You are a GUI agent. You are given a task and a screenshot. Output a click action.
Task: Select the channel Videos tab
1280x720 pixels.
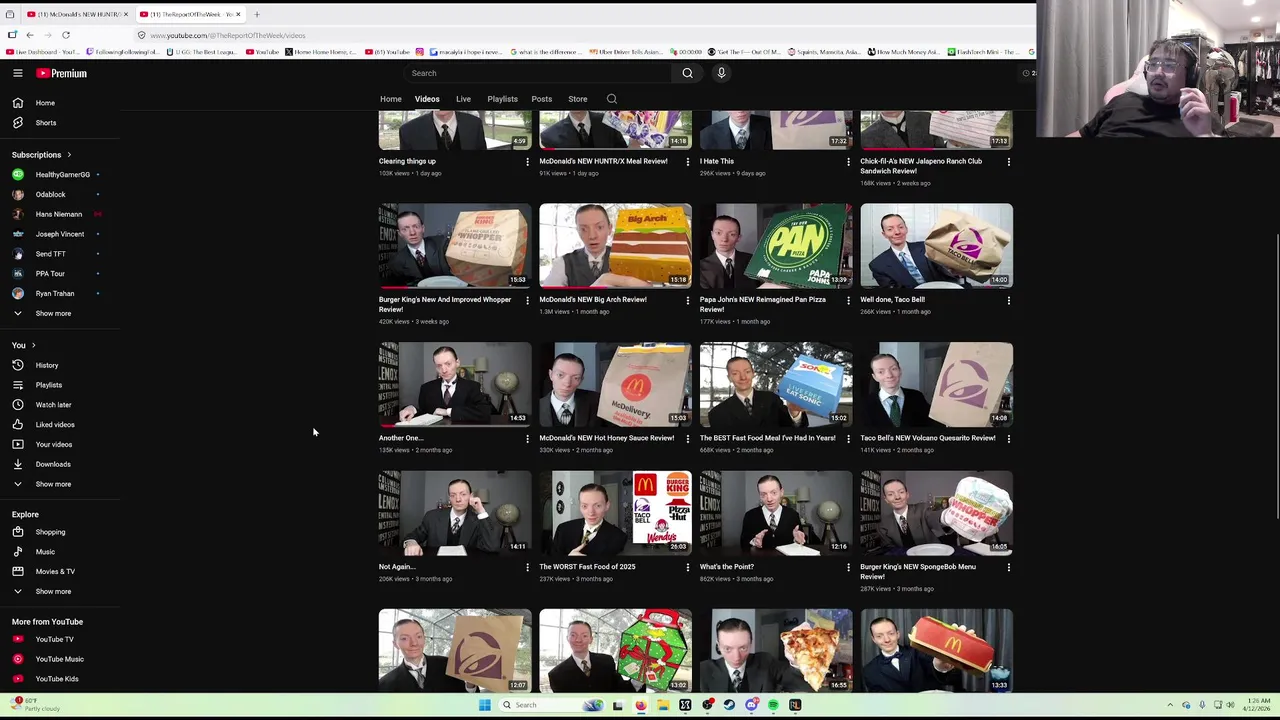(x=427, y=99)
